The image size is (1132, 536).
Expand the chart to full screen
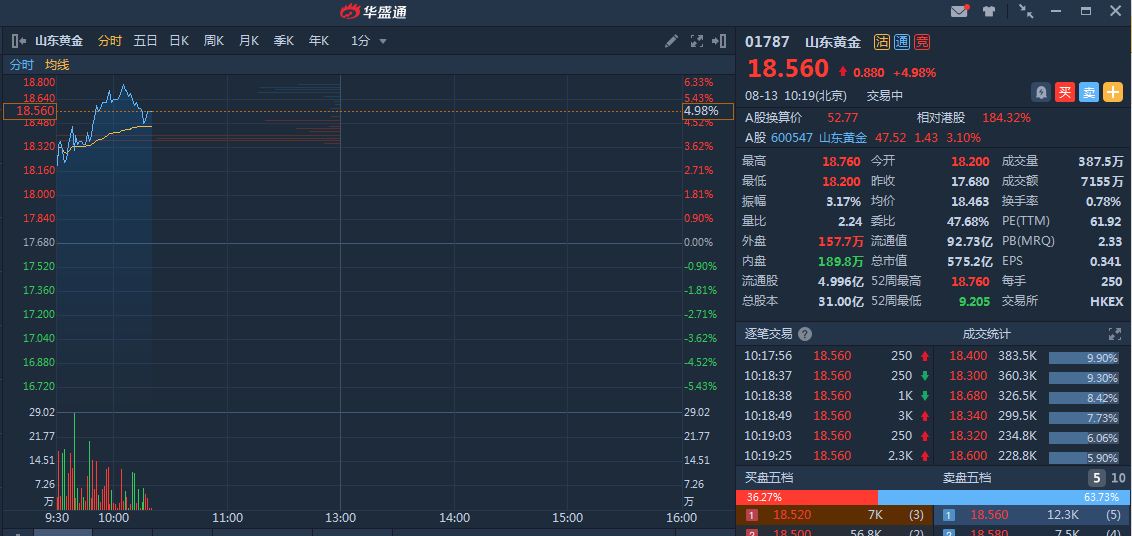(x=697, y=41)
